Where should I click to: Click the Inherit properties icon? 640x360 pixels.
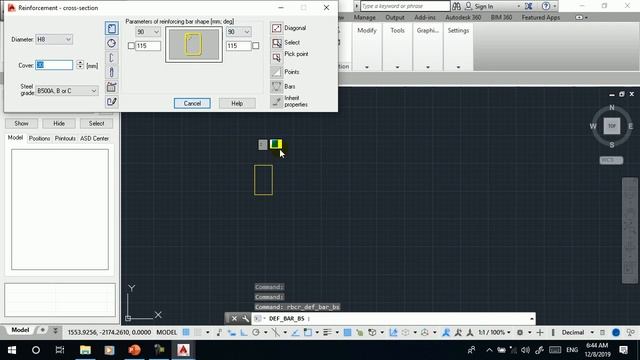pos(276,101)
